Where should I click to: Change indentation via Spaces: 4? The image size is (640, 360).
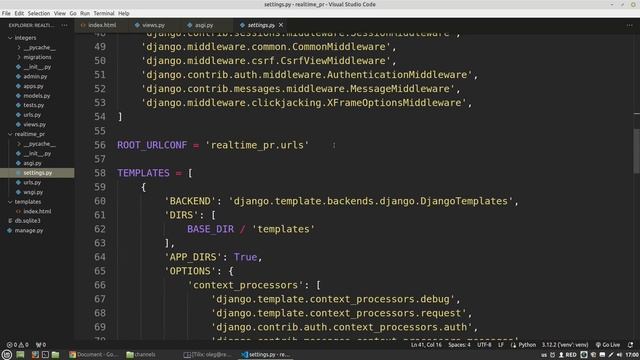[459, 345]
